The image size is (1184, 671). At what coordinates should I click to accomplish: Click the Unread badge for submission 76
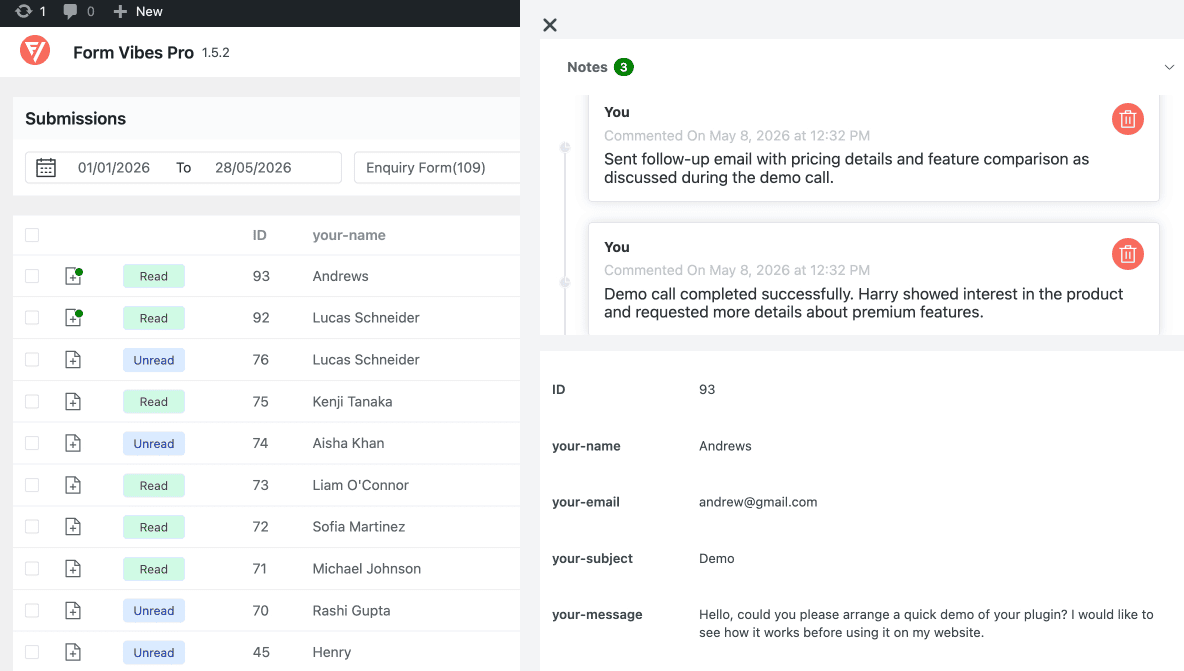point(154,360)
